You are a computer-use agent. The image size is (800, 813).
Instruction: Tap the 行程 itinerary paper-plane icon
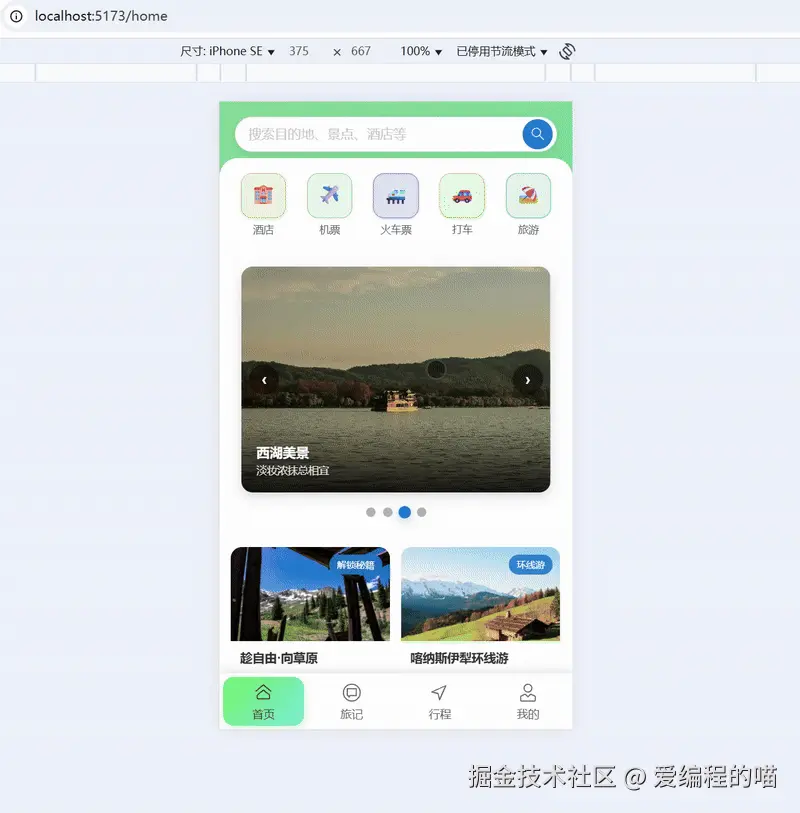click(439, 692)
